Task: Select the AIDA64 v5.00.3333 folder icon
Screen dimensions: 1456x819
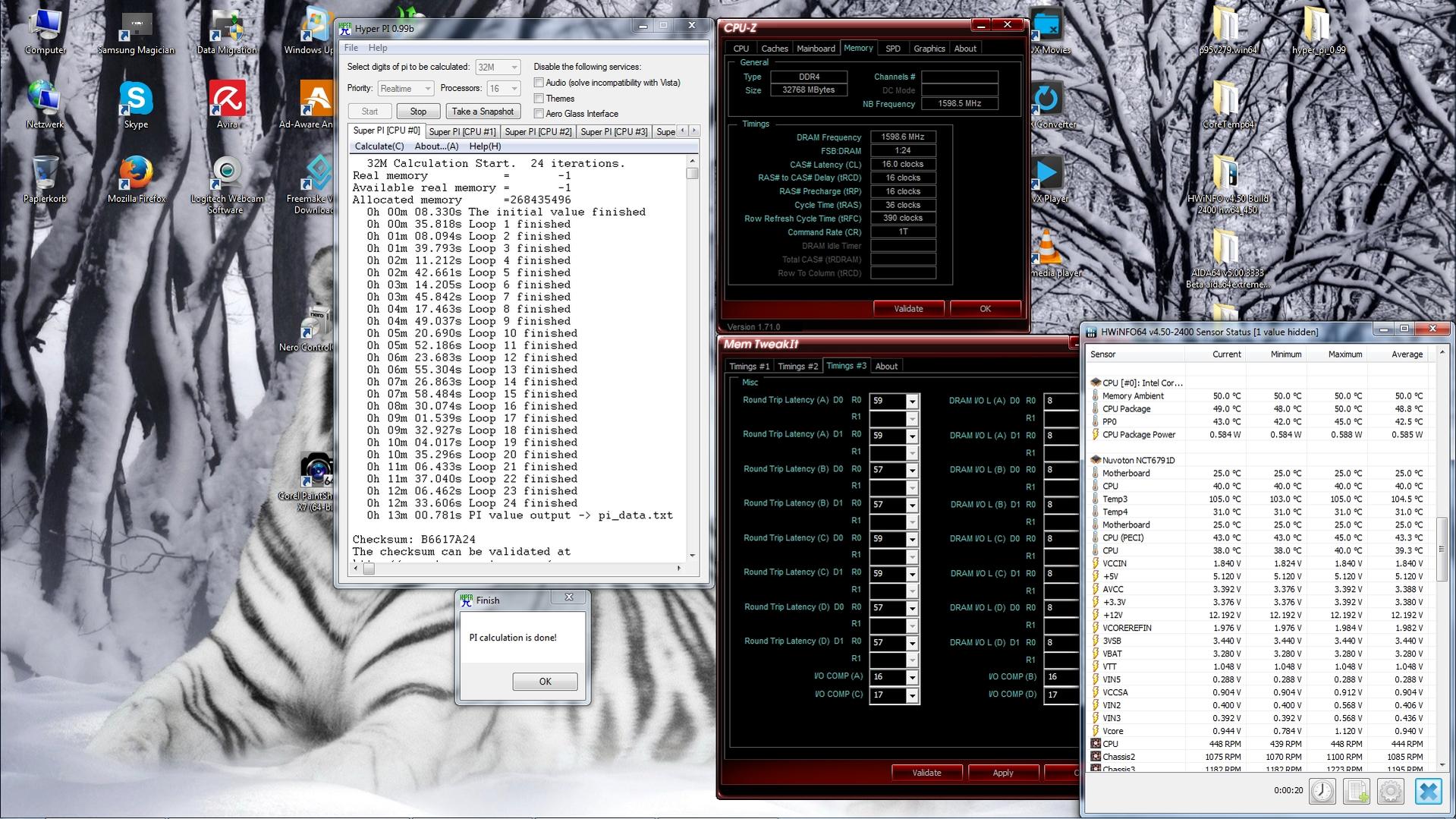Action: [1228, 258]
